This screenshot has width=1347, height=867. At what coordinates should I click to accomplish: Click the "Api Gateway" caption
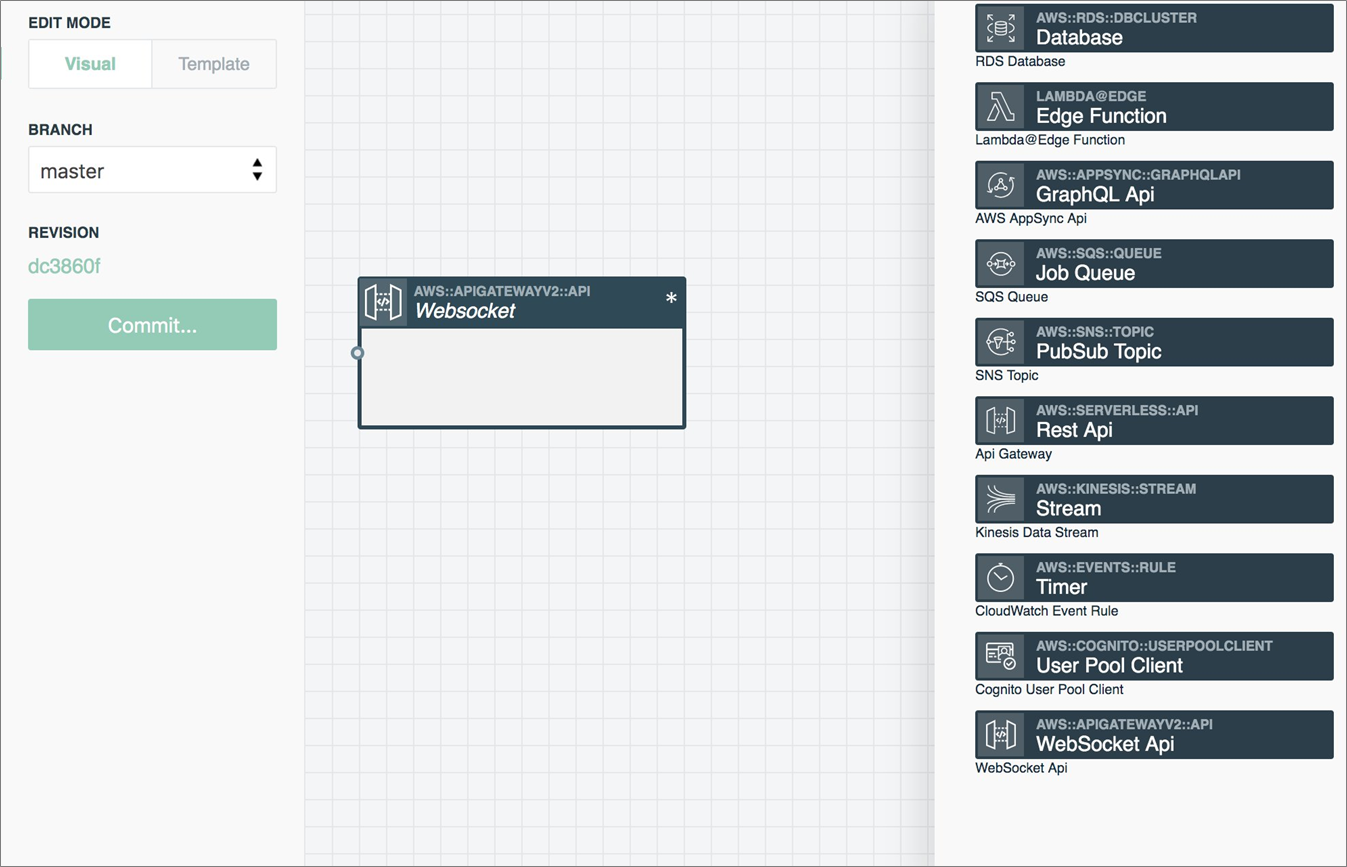pos(1014,454)
